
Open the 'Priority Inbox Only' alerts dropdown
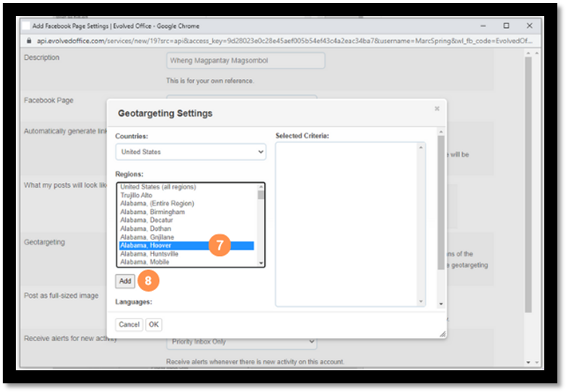click(x=241, y=341)
